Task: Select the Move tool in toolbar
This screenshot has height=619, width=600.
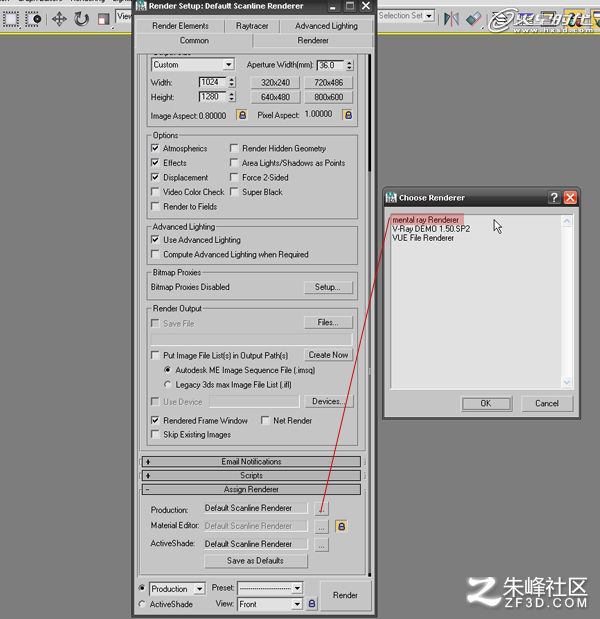Action: 59,19
